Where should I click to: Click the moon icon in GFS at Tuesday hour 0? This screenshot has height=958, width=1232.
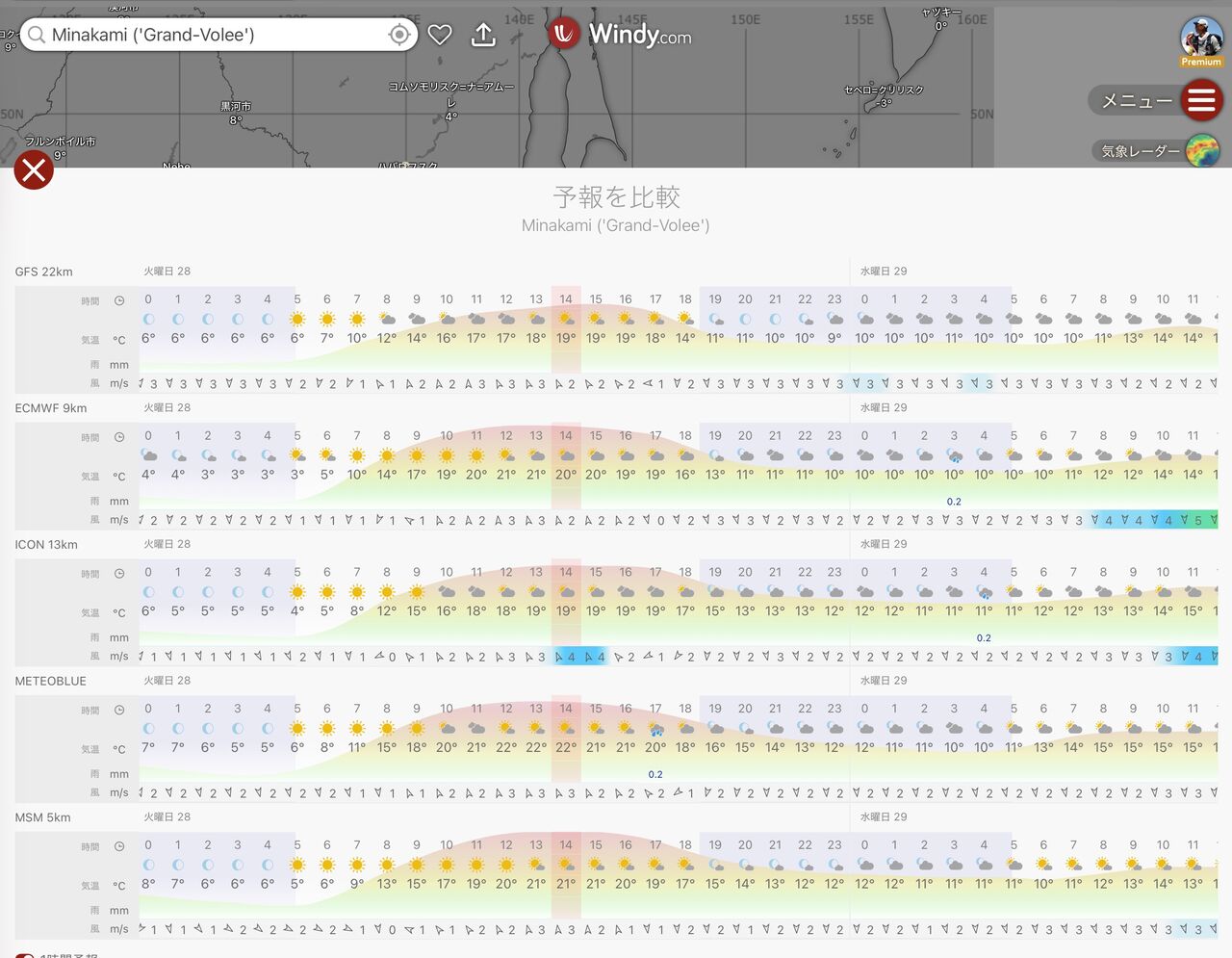(148, 319)
